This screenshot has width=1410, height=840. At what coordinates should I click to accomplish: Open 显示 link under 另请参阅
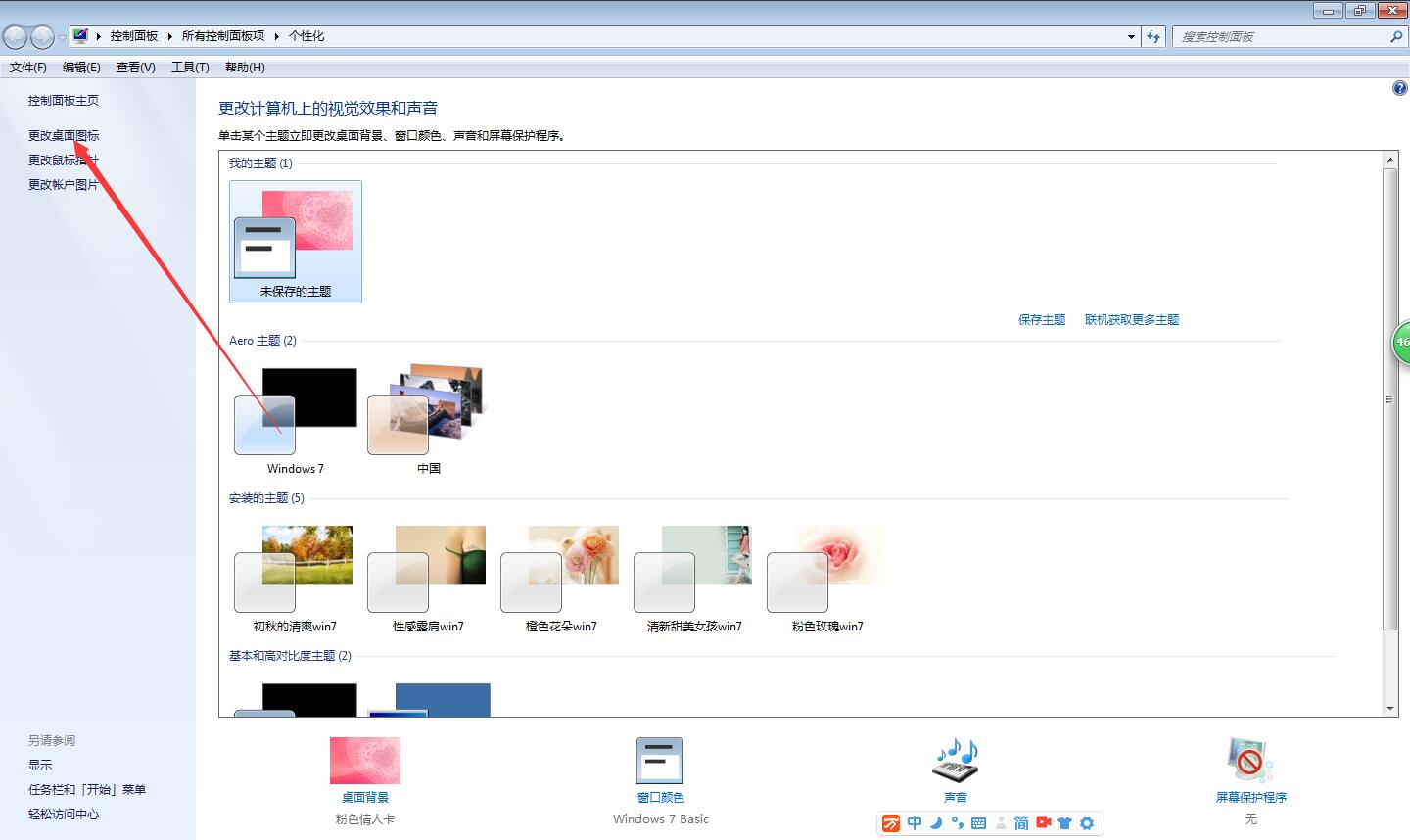coord(40,766)
